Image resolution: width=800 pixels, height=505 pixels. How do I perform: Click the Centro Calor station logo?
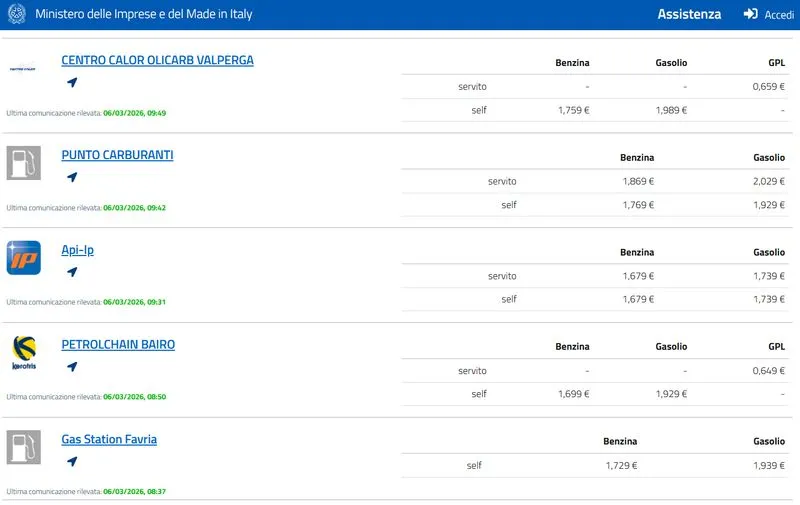point(24,68)
